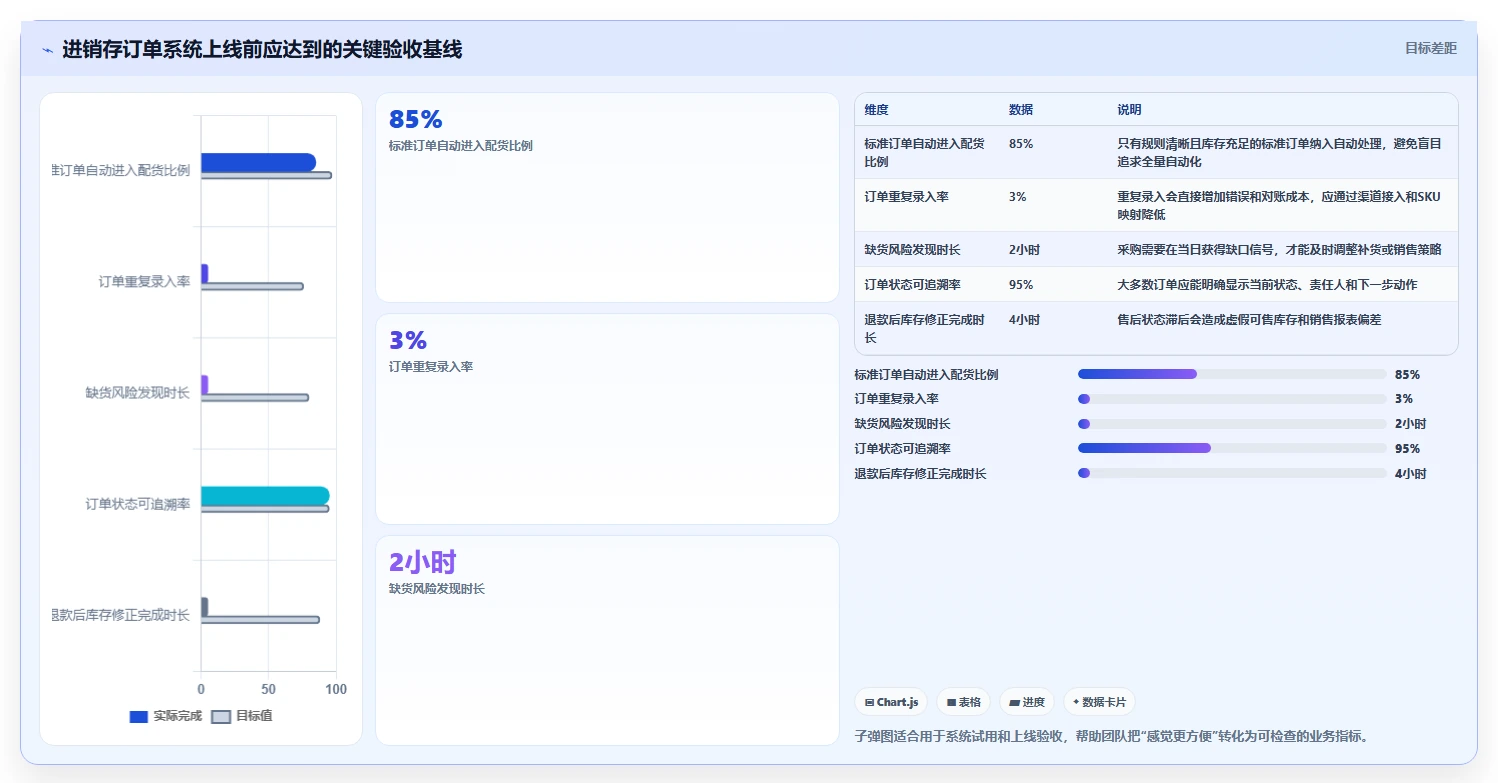
Task: Click the page title 进销存订单系统上线前应达到的关键验收基线
Action: coord(262,50)
